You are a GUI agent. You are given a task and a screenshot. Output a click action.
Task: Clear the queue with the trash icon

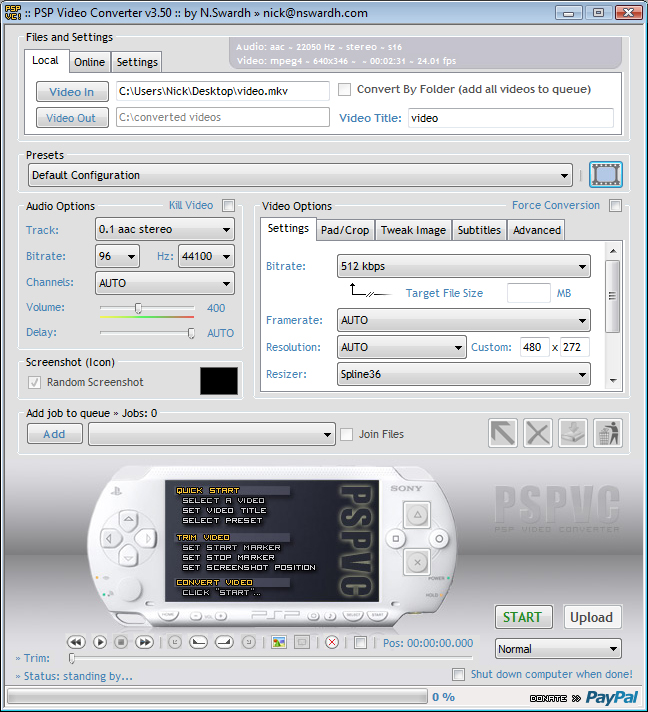(608, 433)
